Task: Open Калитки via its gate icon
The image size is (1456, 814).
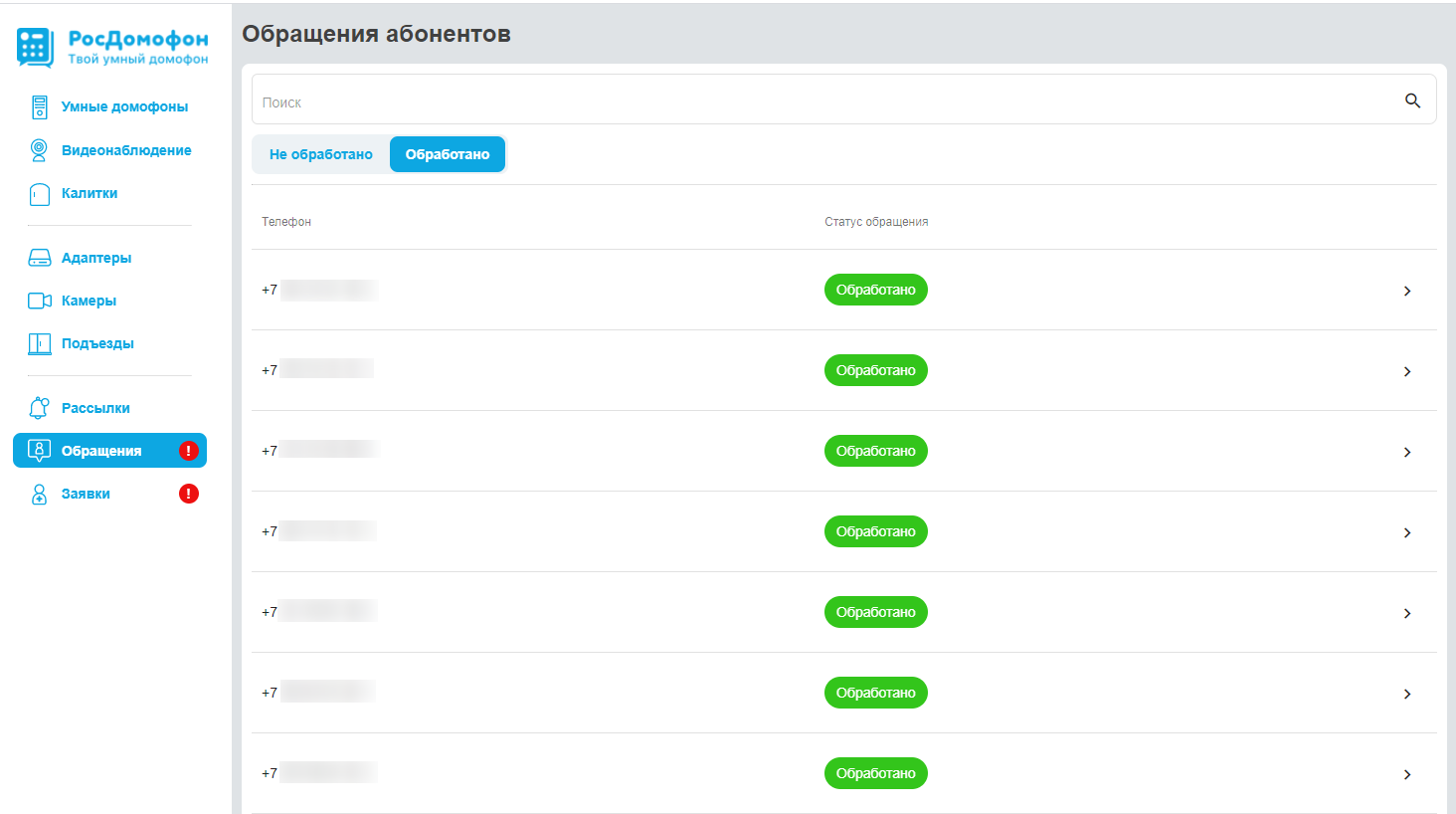Action: point(39,194)
